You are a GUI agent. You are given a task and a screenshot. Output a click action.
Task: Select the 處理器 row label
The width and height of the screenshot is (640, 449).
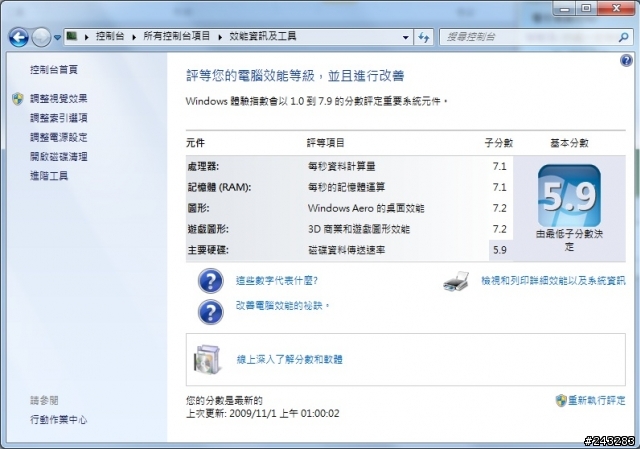pos(203,167)
